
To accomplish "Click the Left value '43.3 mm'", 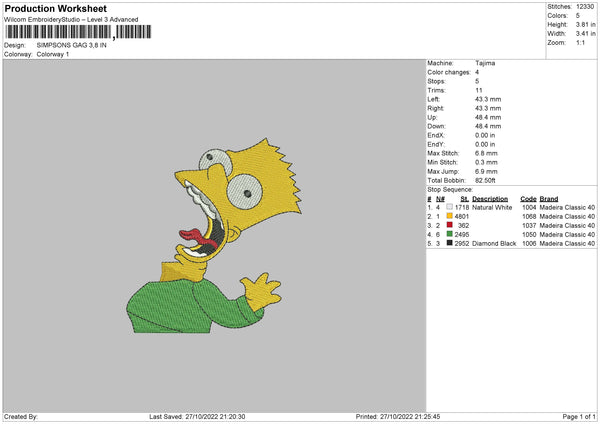I will click(488, 99).
